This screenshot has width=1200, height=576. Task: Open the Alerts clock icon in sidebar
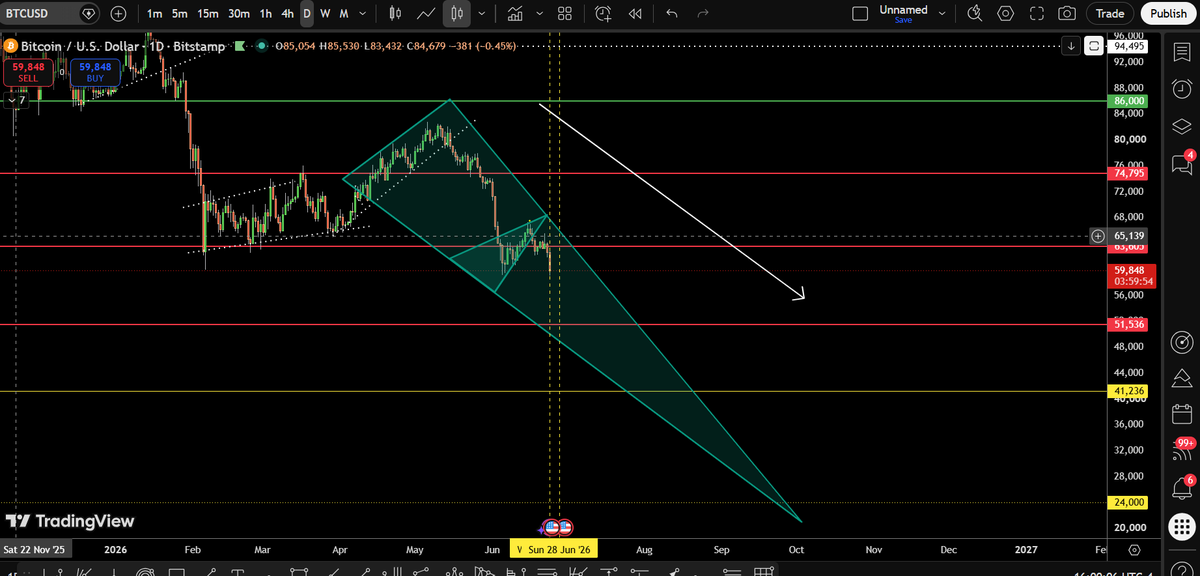[x=1182, y=89]
